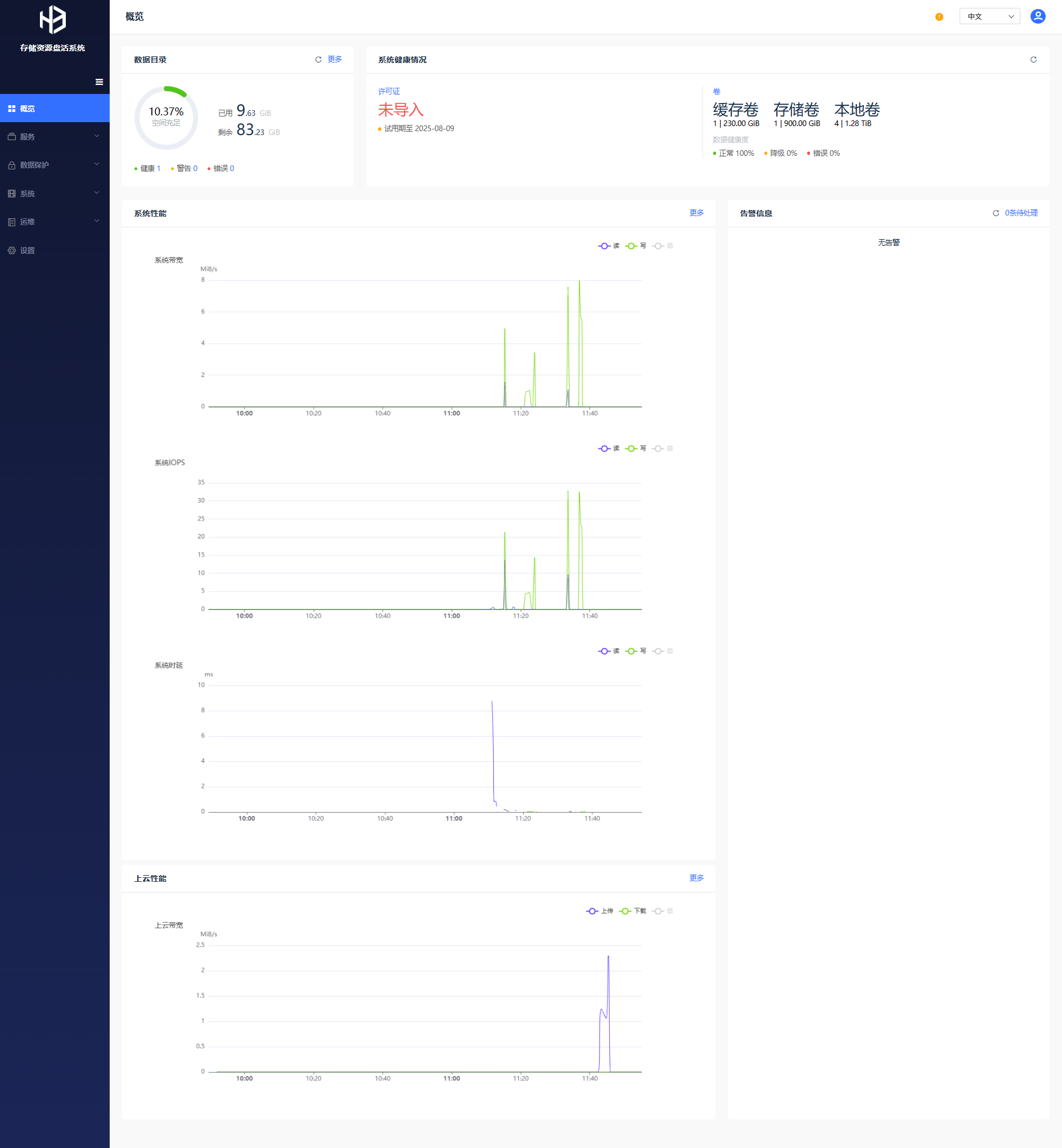Toggle 上传 series in 上云带宽 legend
The width and height of the screenshot is (1062, 1148).
coord(600,911)
